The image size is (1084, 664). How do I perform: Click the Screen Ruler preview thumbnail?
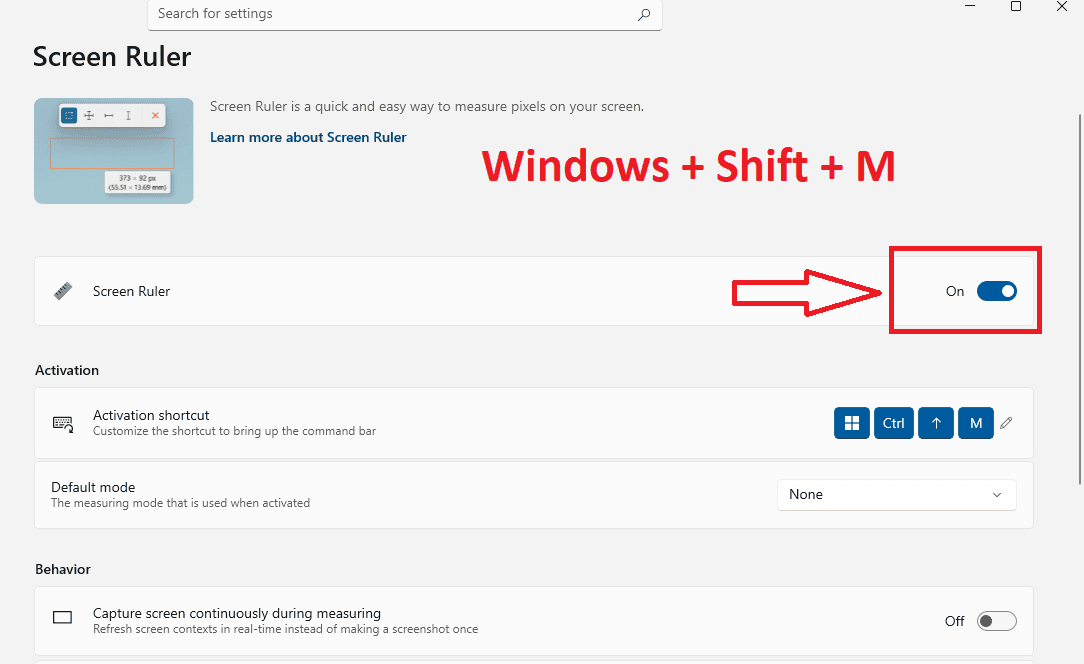113,151
